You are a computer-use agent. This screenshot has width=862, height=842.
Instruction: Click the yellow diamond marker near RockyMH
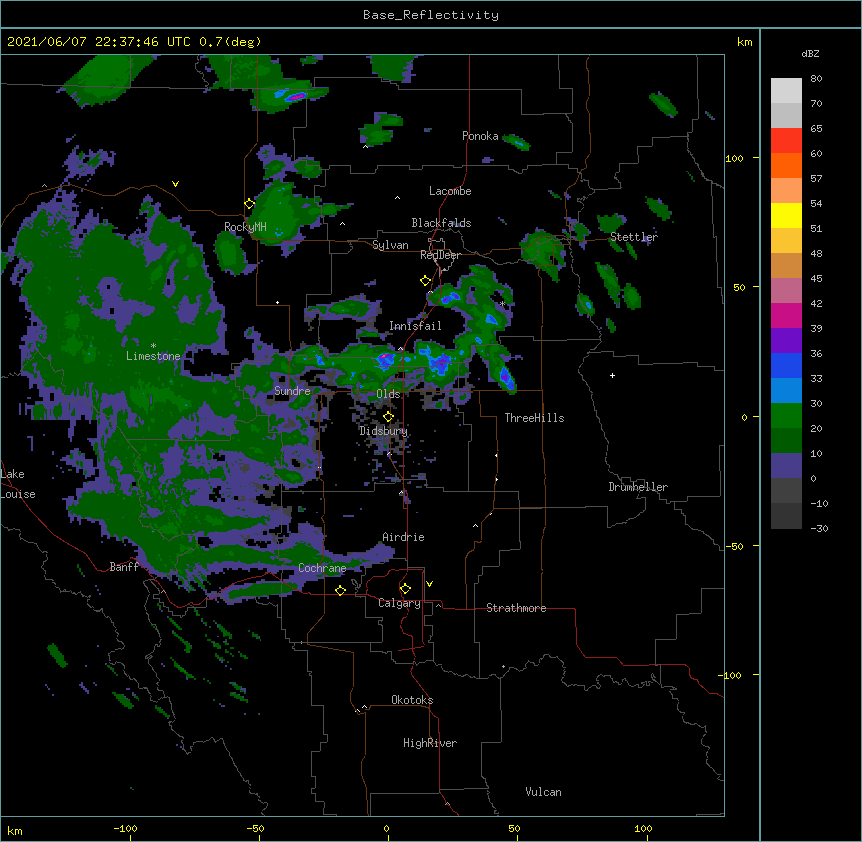pos(250,204)
